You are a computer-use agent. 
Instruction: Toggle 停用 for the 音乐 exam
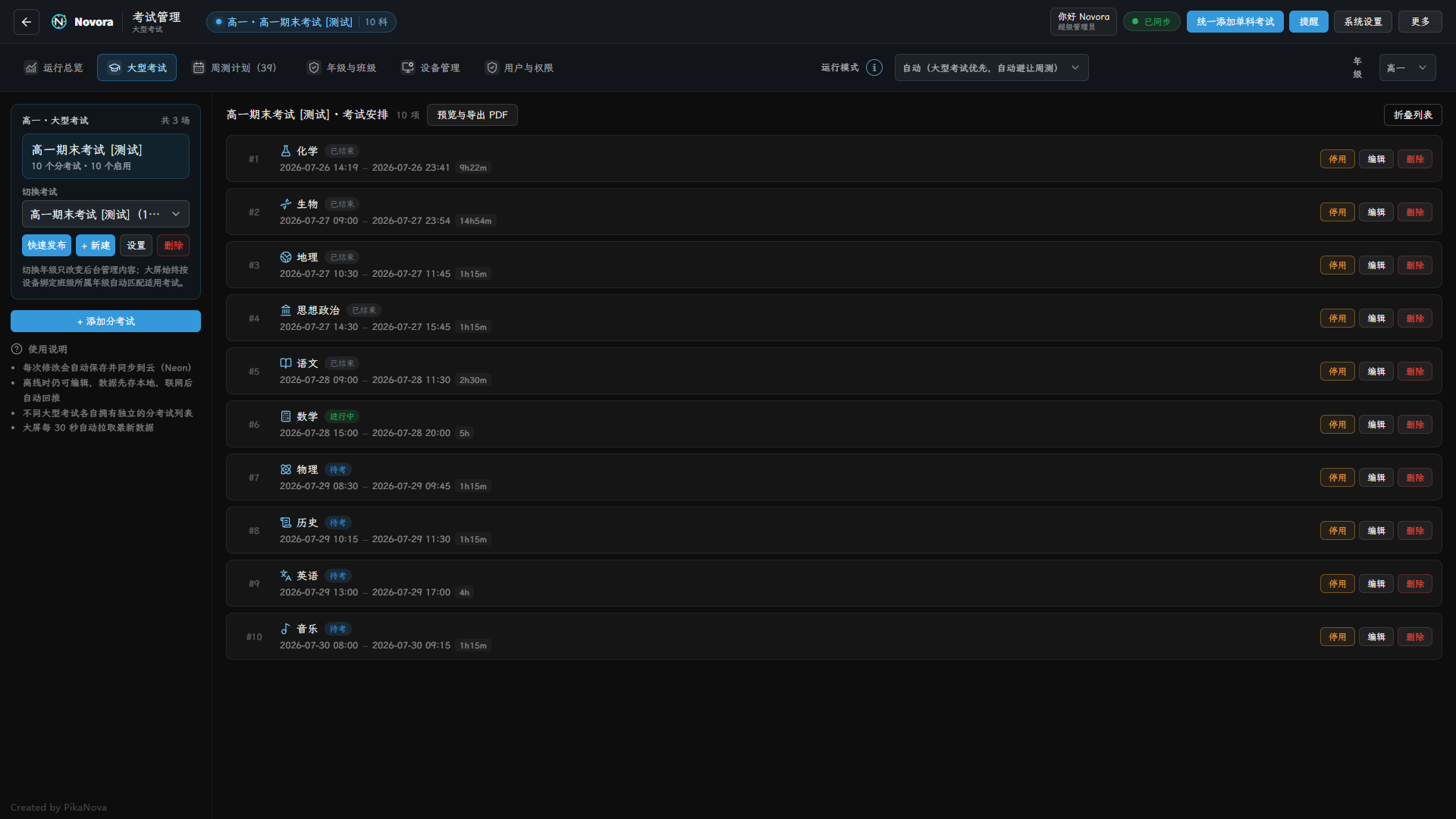click(1337, 637)
